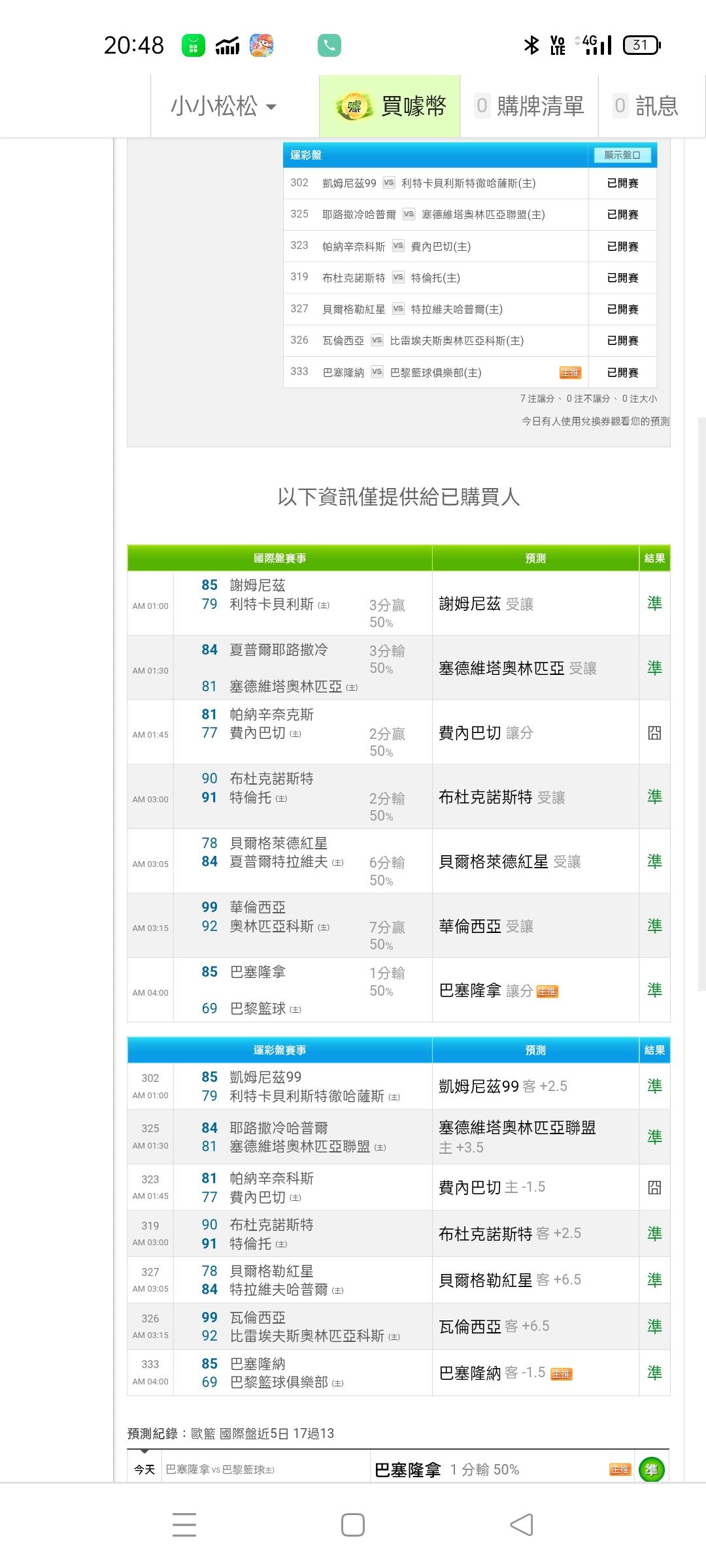Viewport: 706px width, 1568px height.
Task: Click the page scrollbar on right edge
Action: point(702,704)
